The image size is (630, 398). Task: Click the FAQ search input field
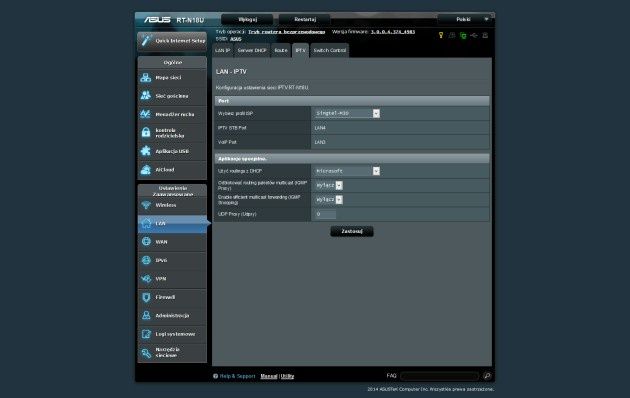pyautogui.click(x=440, y=376)
